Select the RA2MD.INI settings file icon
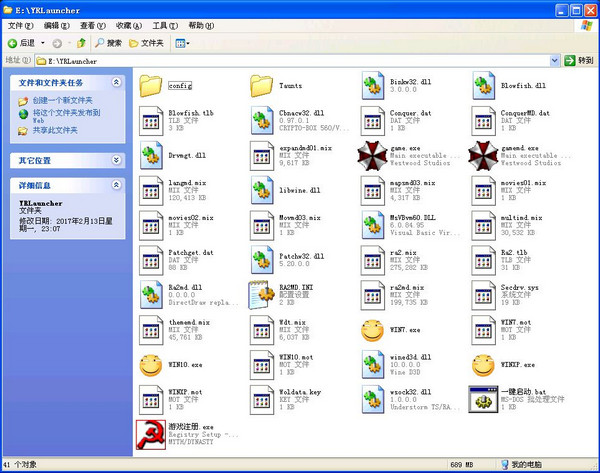Viewport: 600px width, 473px height. click(261, 295)
